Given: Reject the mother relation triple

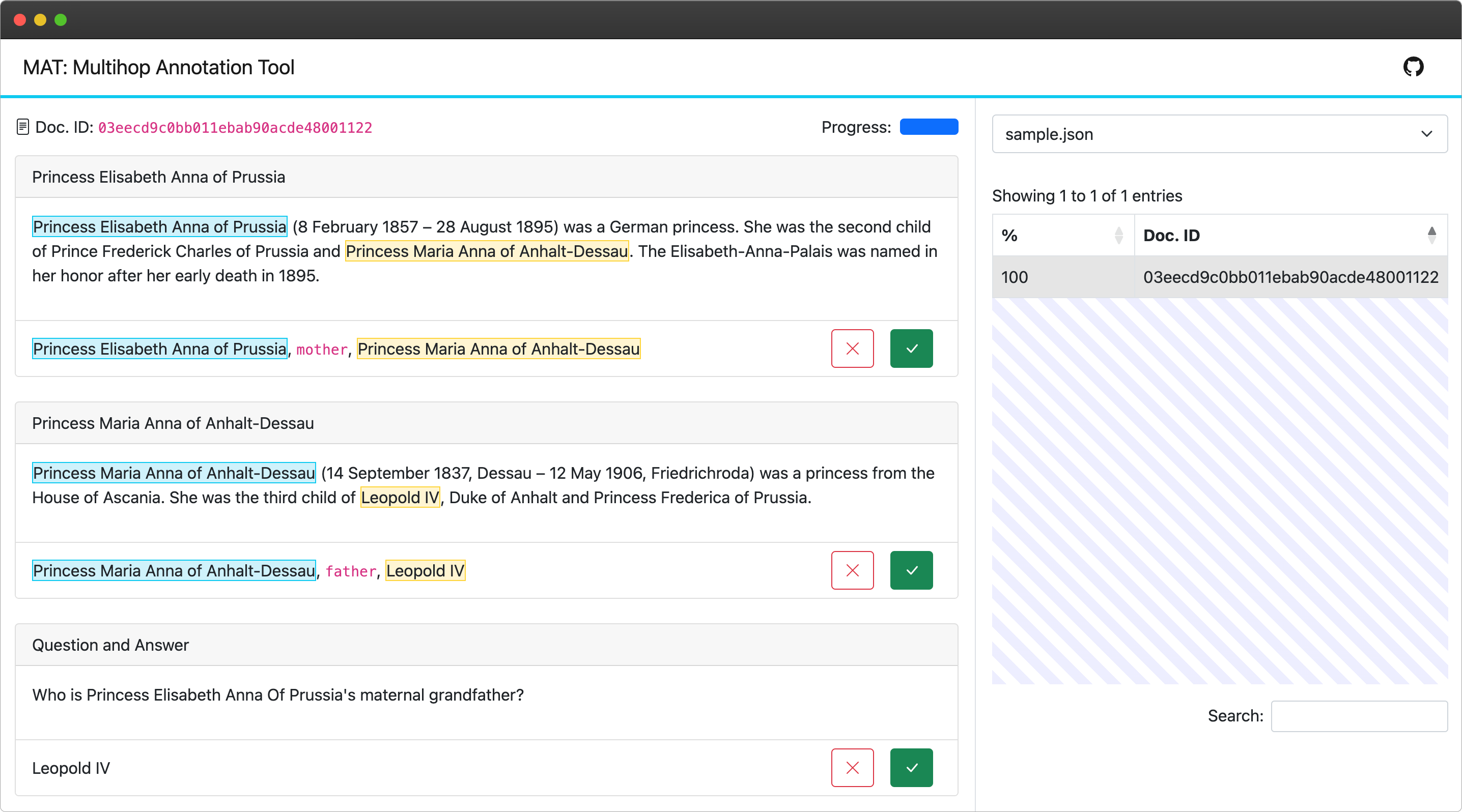Looking at the screenshot, I should tap(852, 349).
